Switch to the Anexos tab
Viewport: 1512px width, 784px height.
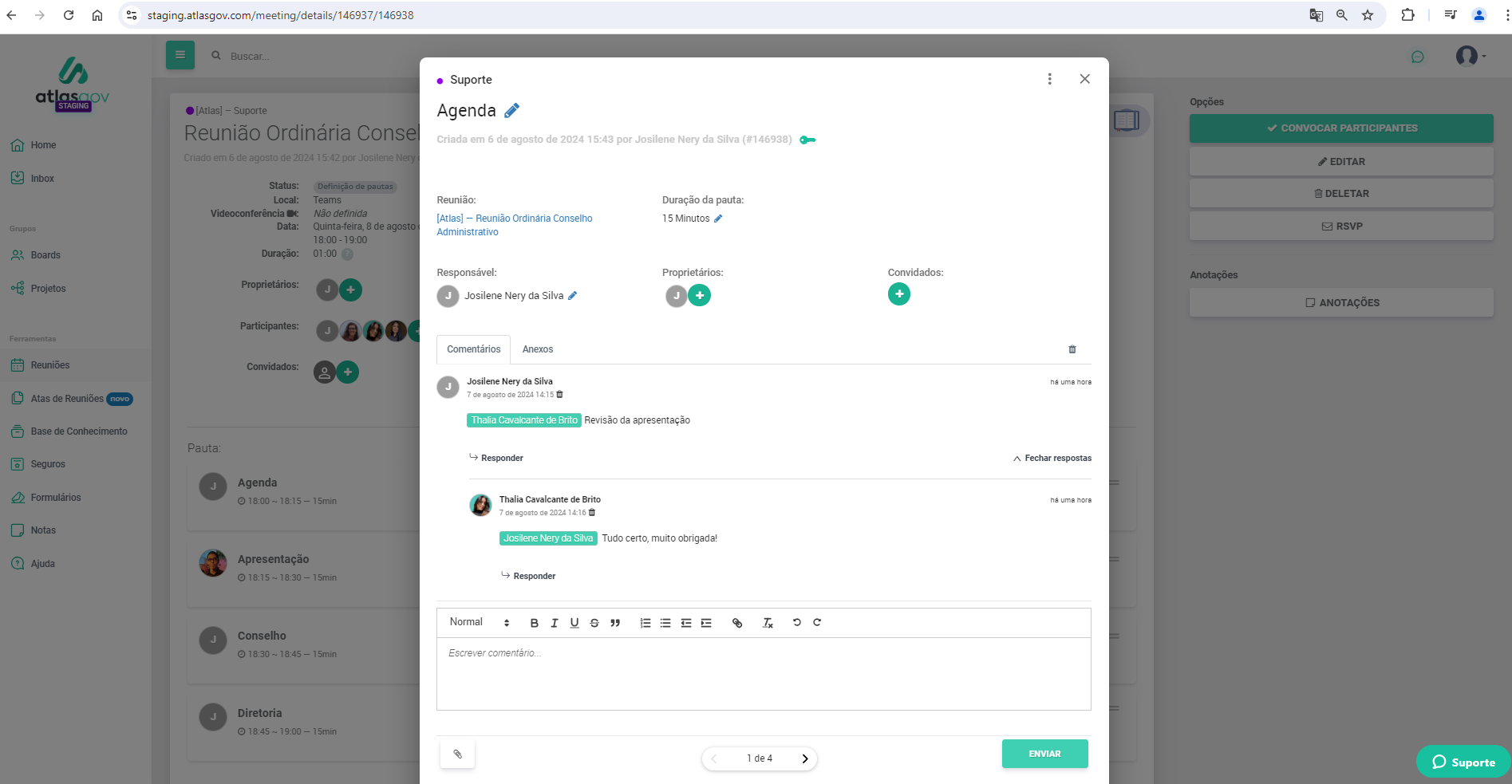coord(537,349)
